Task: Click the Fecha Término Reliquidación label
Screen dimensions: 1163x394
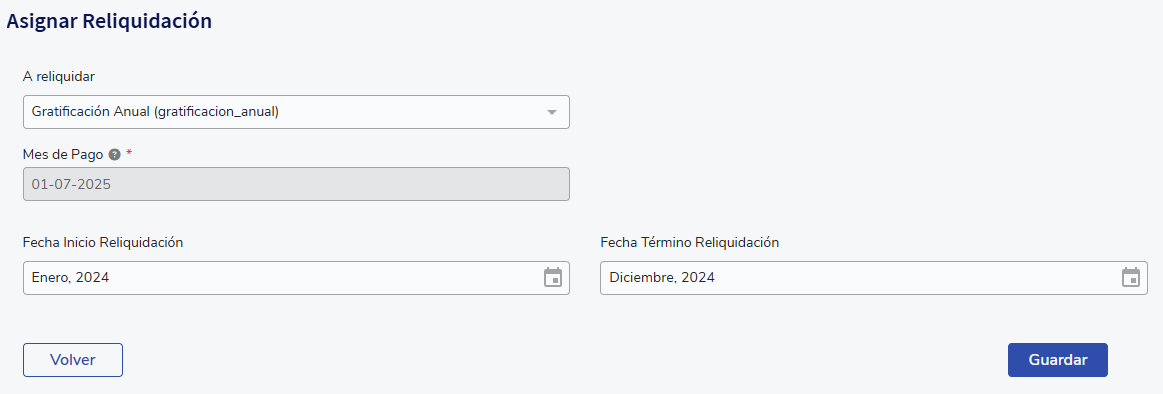Action: click(690, 242)
